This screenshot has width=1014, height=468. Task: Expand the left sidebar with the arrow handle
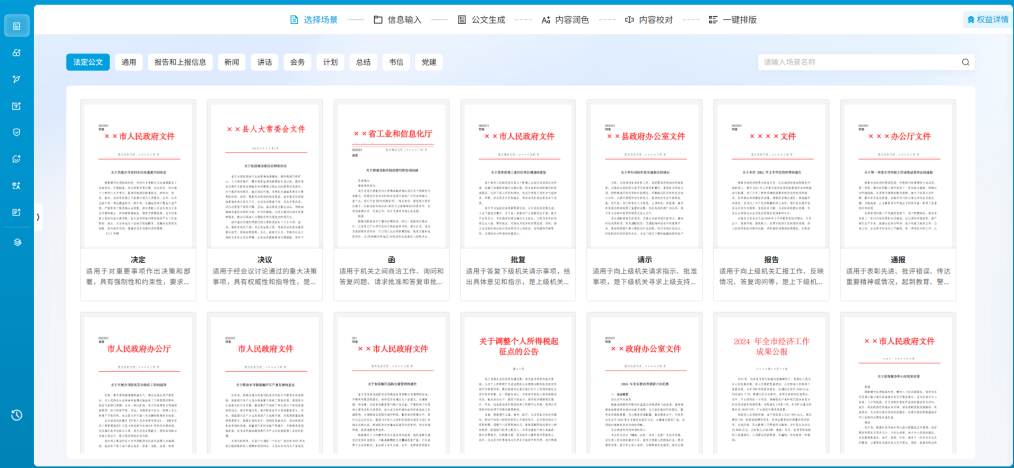pyautogui.click(x=38, y=217)
